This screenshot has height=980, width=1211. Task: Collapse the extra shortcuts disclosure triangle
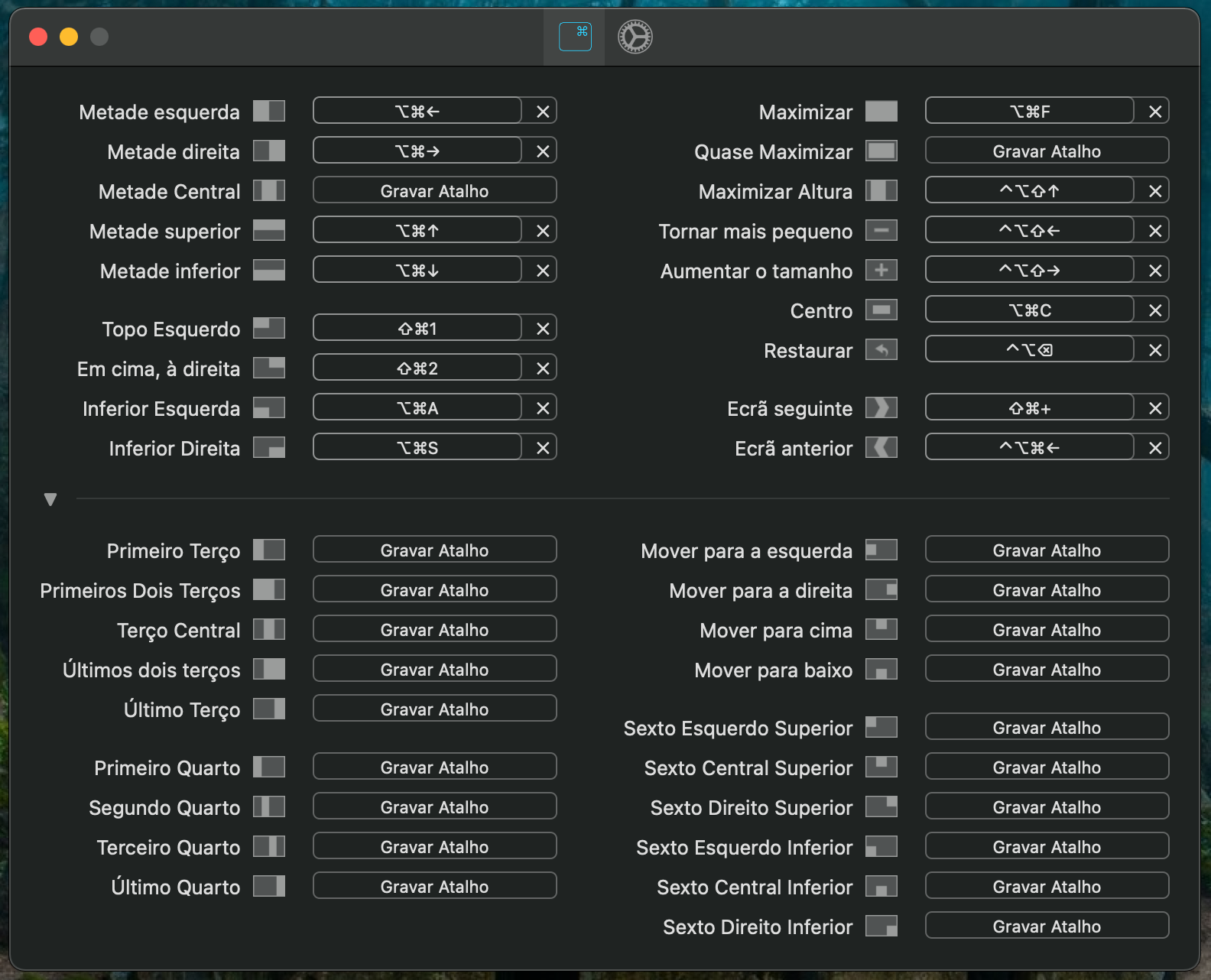(x=50, y=500)
